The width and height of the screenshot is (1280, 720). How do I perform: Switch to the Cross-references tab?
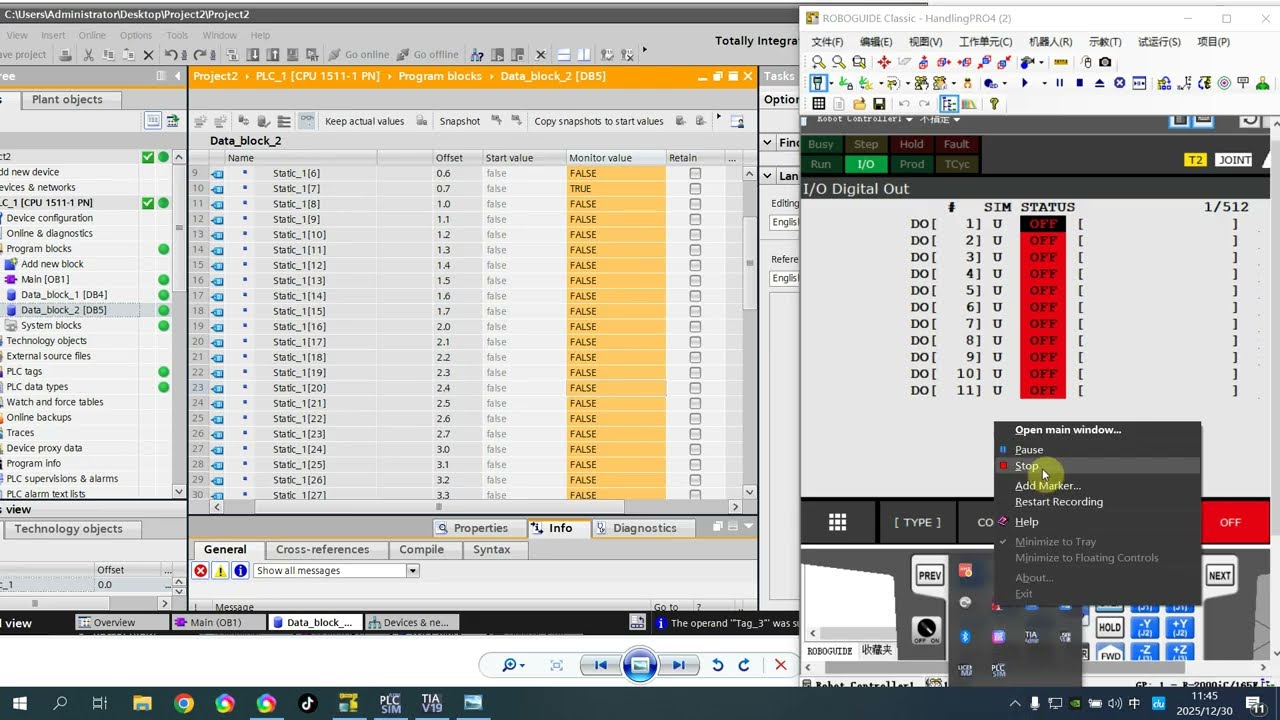[322, 550]
